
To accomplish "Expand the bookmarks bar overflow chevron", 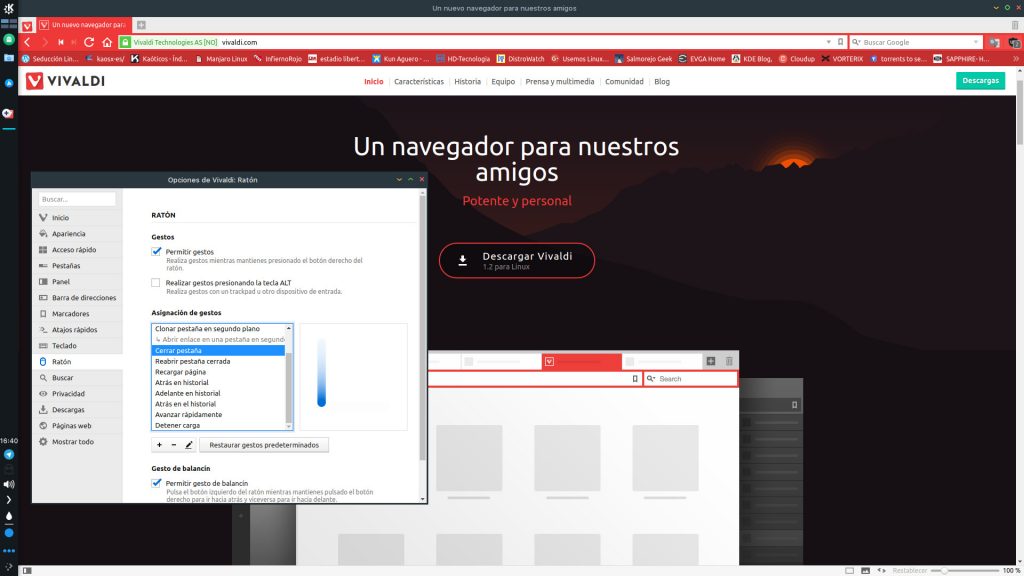I will pyautogui.click(x=1014, y=58).
